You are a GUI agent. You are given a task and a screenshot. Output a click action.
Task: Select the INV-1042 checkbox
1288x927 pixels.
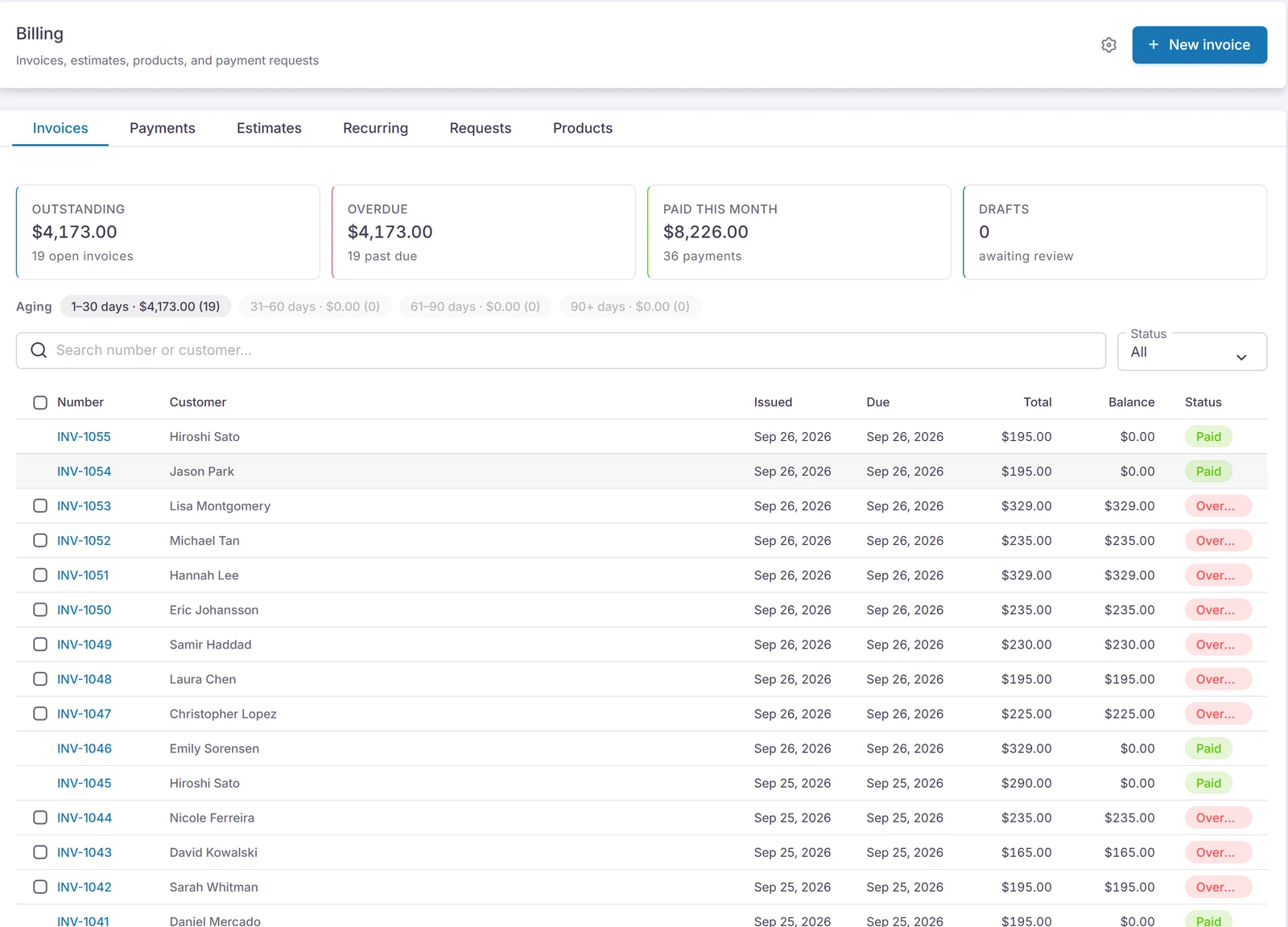[40, 887]
